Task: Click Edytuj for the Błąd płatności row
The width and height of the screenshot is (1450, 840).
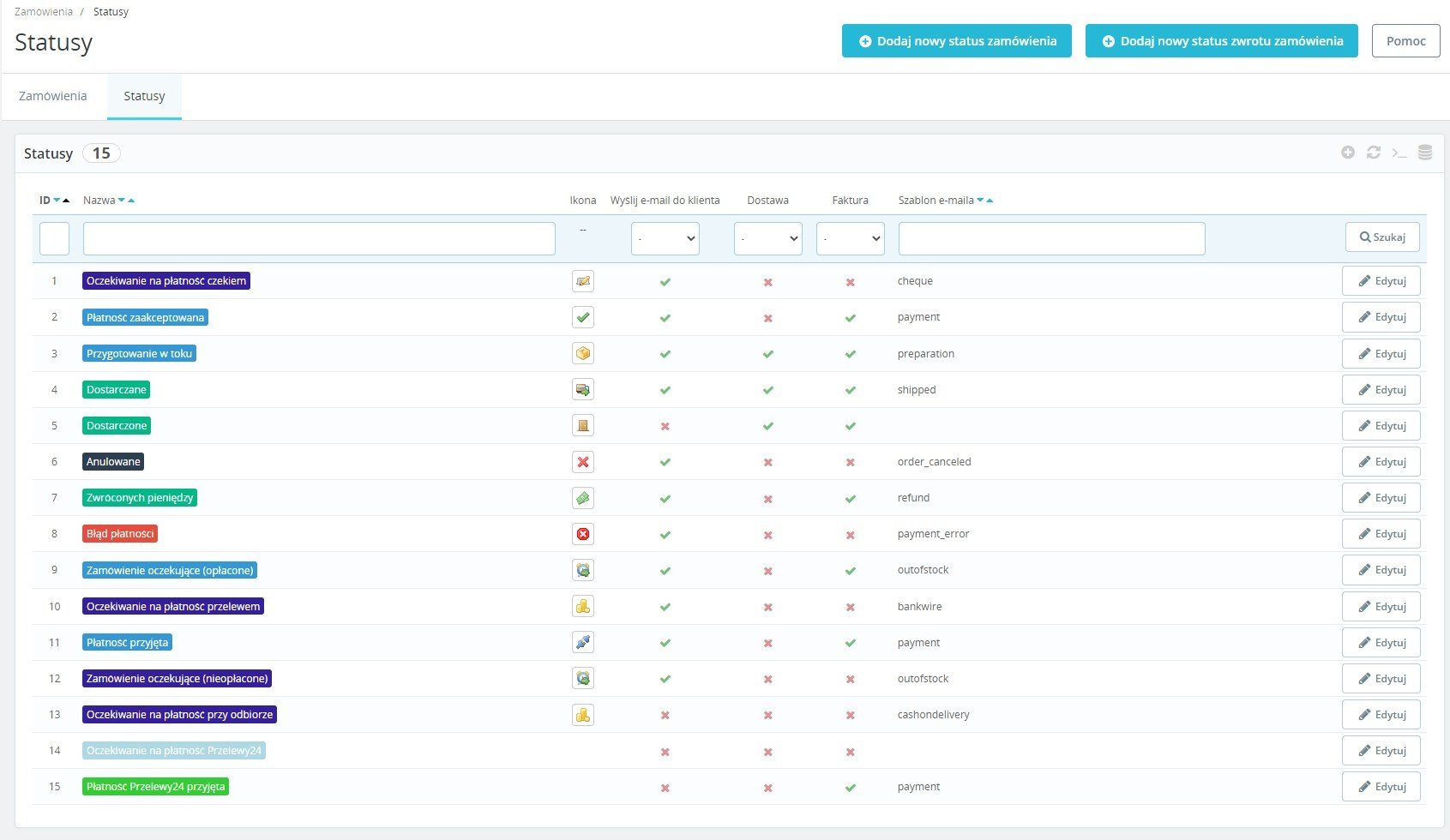Action: click(1381, 534)
